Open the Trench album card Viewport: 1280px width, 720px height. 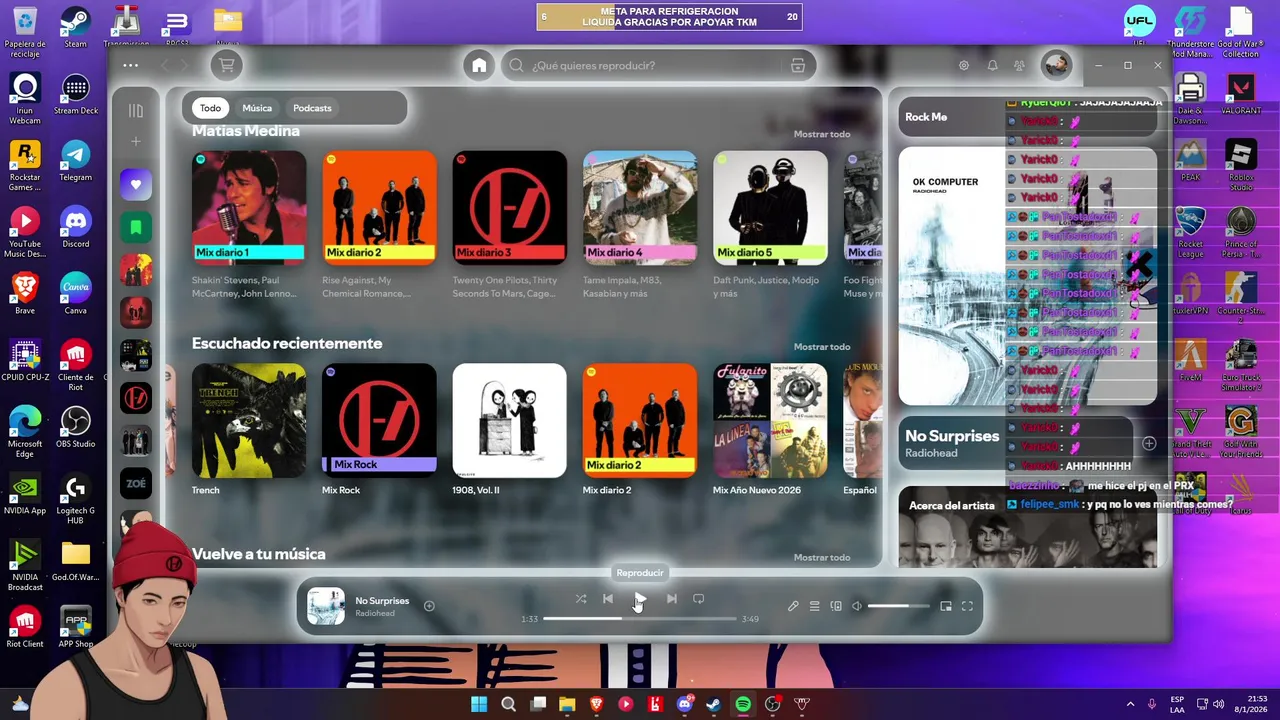pos(249,430)
